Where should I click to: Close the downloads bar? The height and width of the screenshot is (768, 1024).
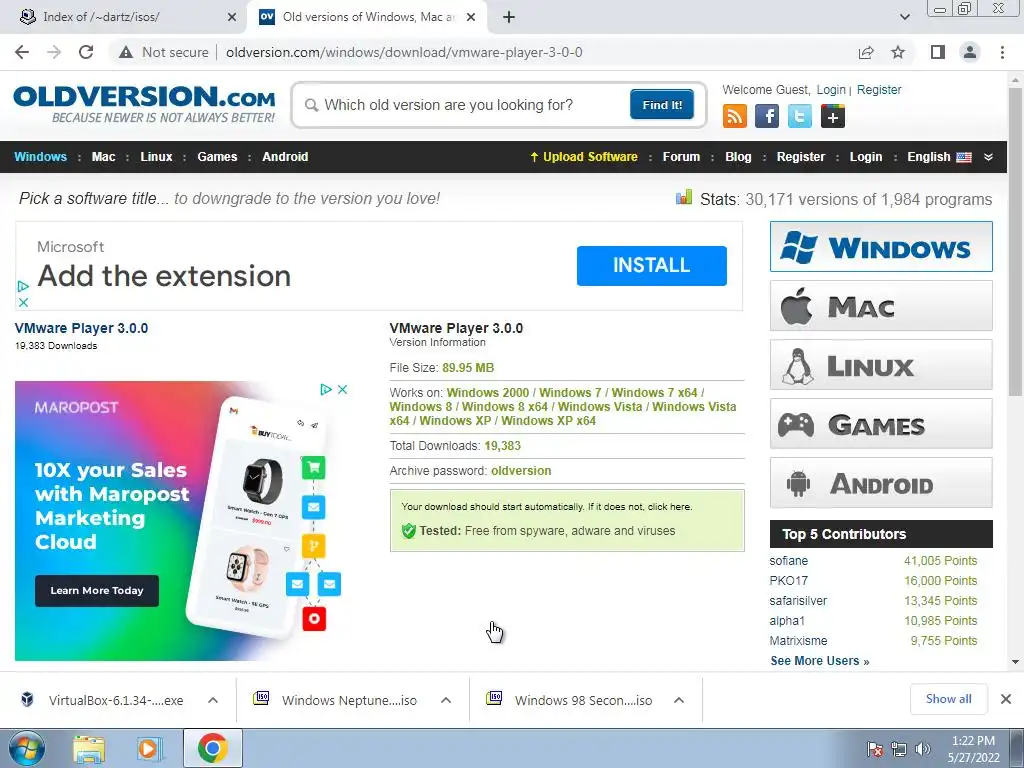point(1006,699)
